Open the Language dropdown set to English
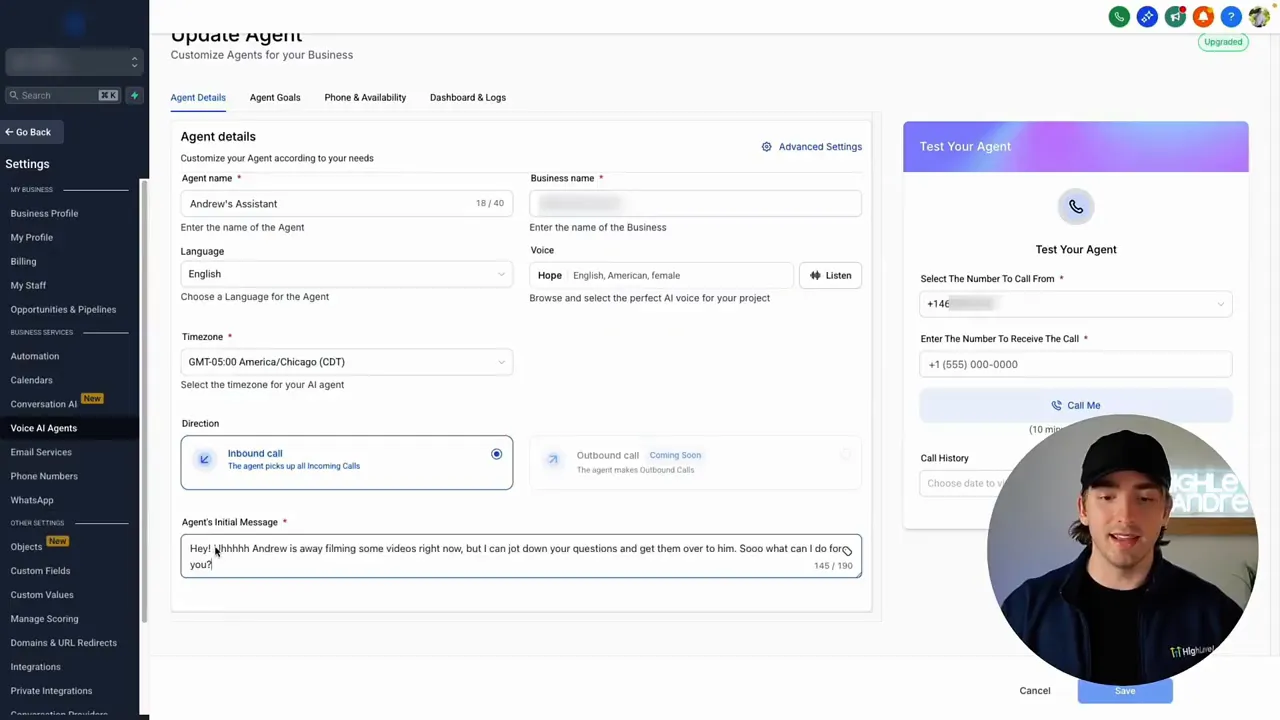The width and height of the screenshot is (1280, 720). coord(347,274)
